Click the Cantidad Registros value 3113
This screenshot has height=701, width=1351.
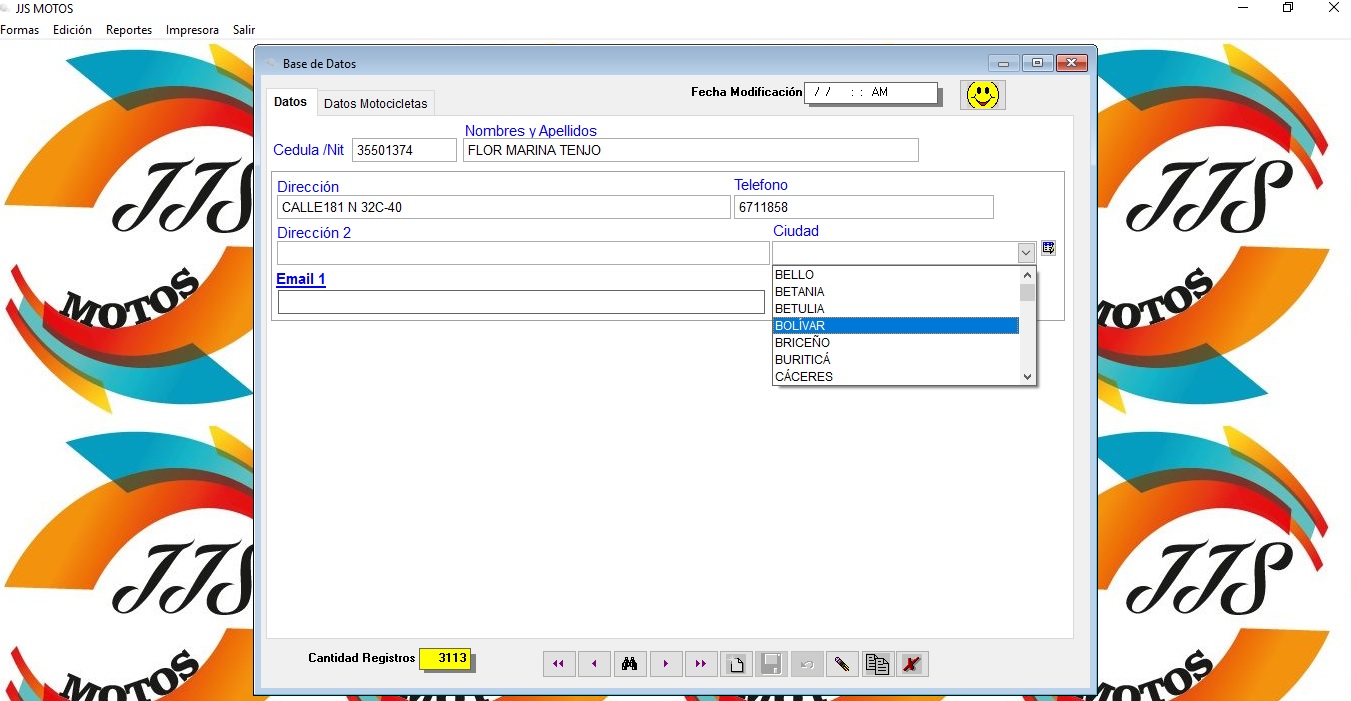[445, 658]
